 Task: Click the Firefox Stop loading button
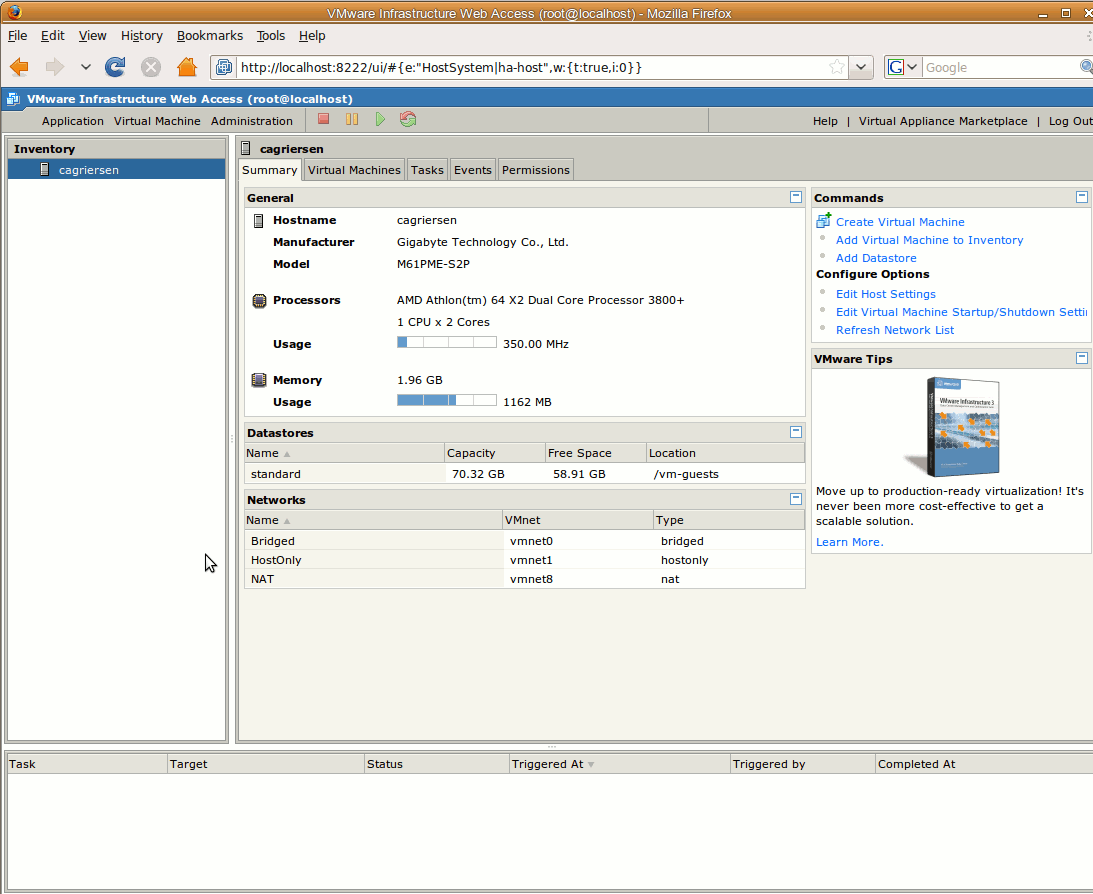tap(151, 68)
